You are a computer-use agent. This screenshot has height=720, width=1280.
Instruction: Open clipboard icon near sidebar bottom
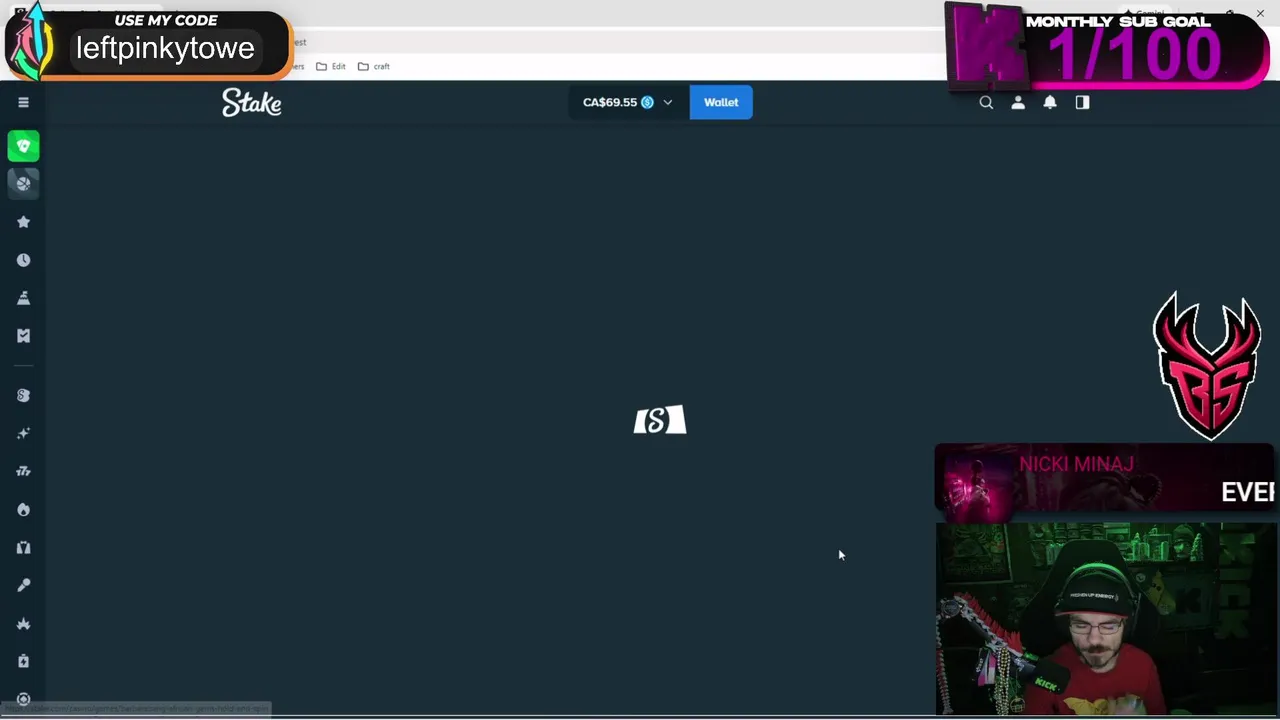pyautogui.click(x=24, y=661)
